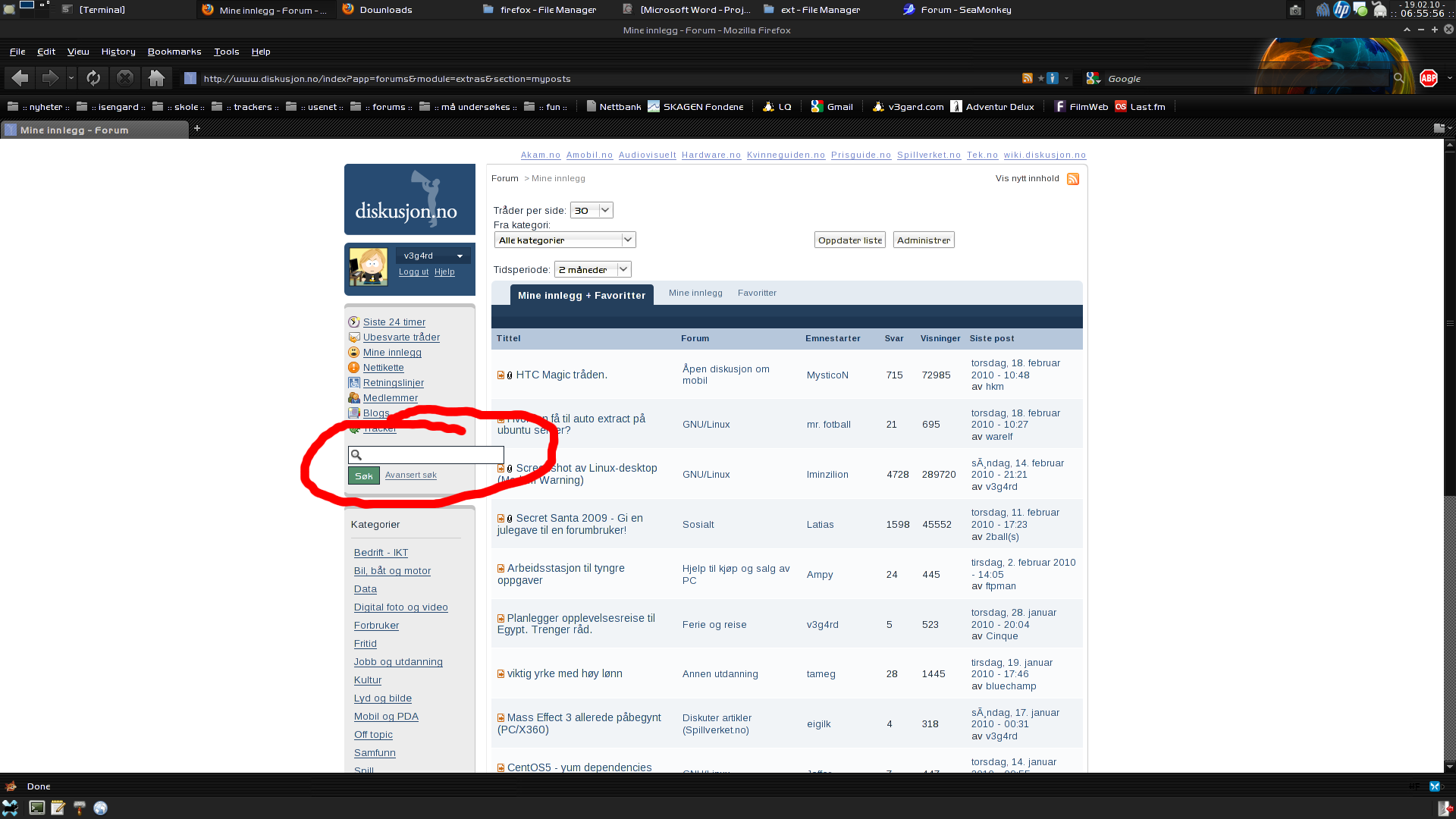Click the Nettikette warning icon
The image size is (1456, 819).
tap(353, 368)
